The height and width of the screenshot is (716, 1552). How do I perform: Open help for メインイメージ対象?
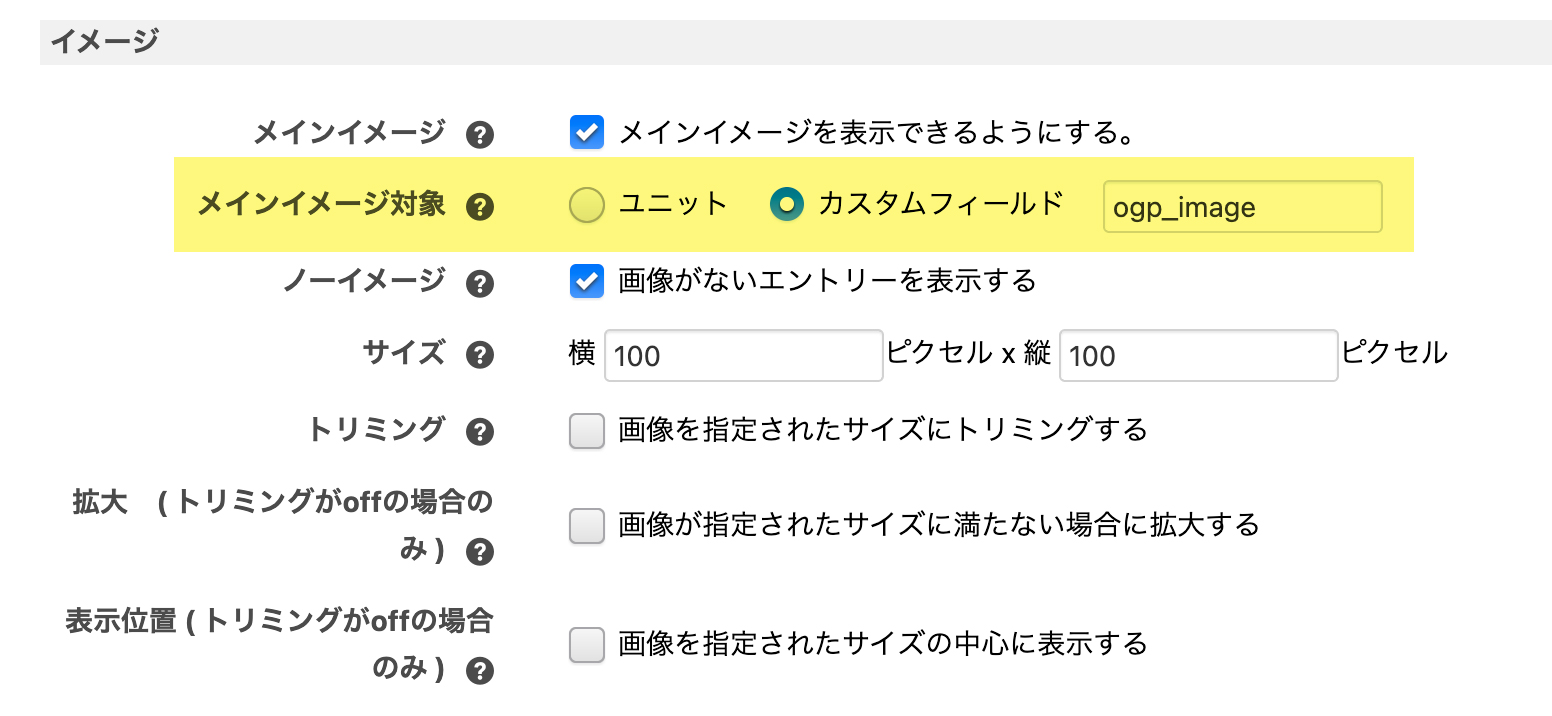click(x=480, y=207)
